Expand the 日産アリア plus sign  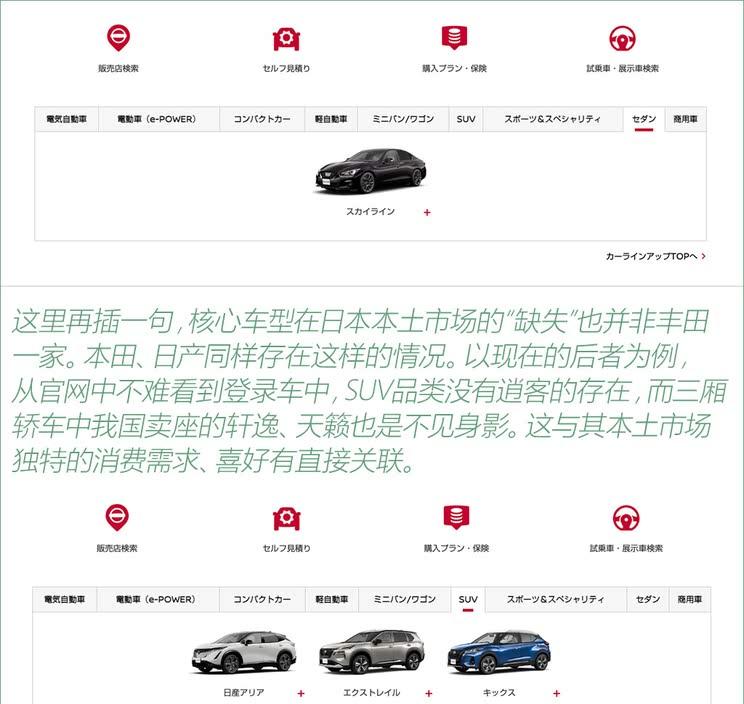(x=301, y=694)
